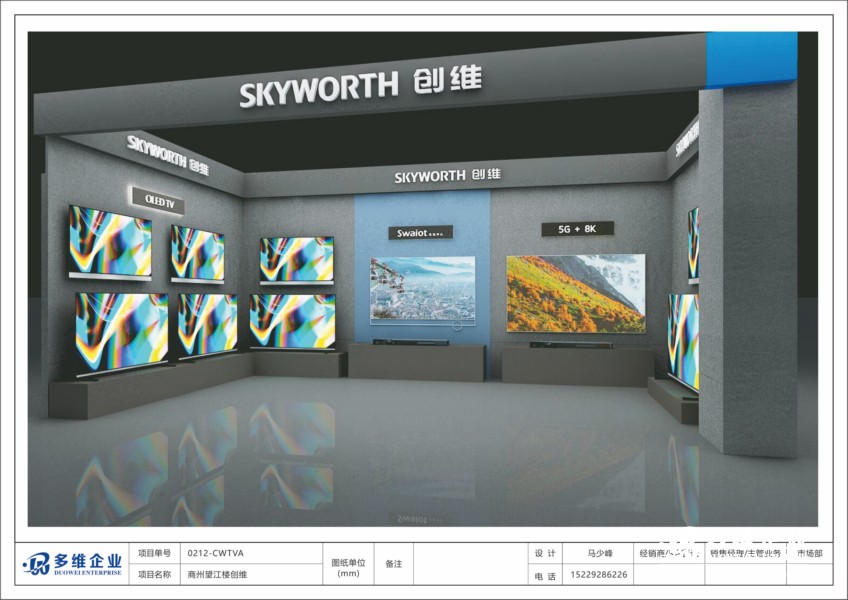The width and height of the screenshot is (848, 600).
Task: Click the soundbar beneath the 5G + 8K TV
Action: 571,345
